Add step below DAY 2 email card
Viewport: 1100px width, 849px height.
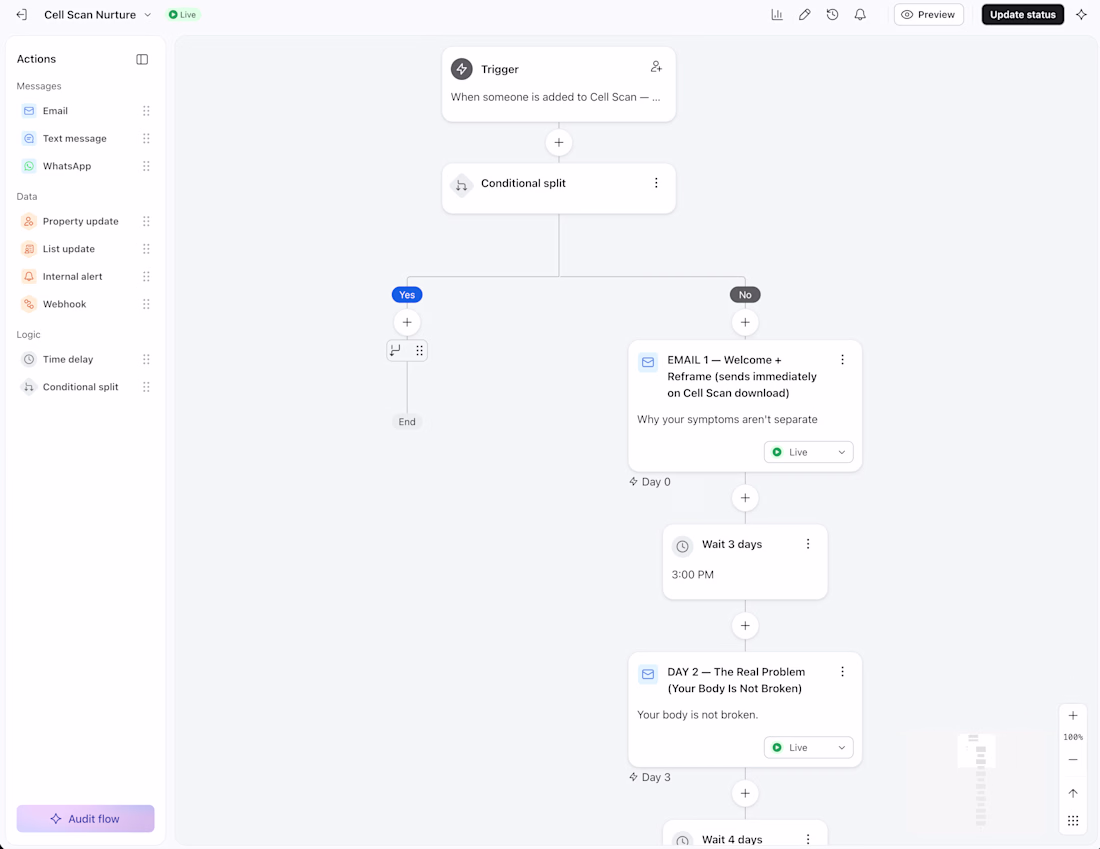click(x=745, y=794)
